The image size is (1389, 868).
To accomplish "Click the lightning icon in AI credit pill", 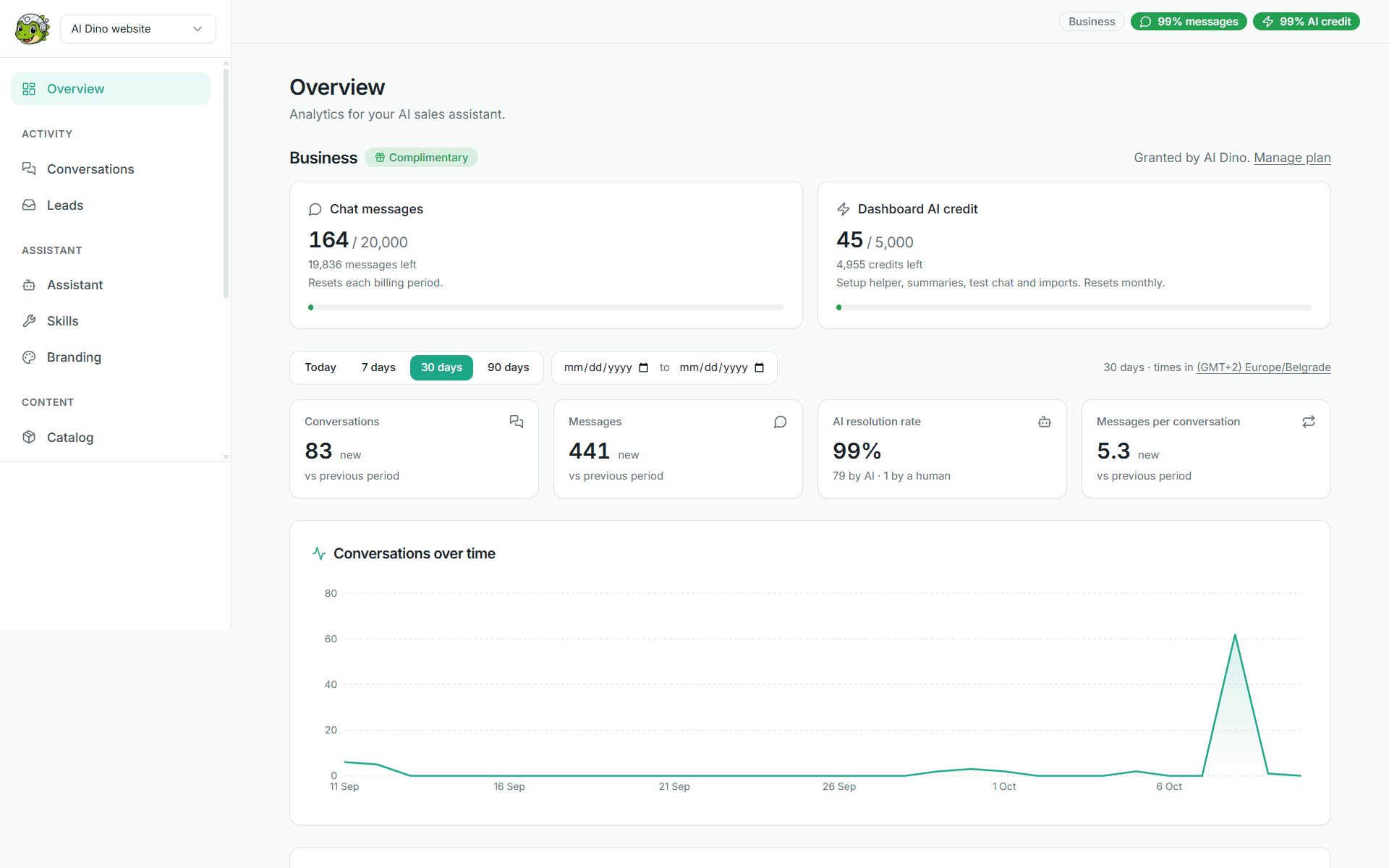I will (x=1268, y=22).
